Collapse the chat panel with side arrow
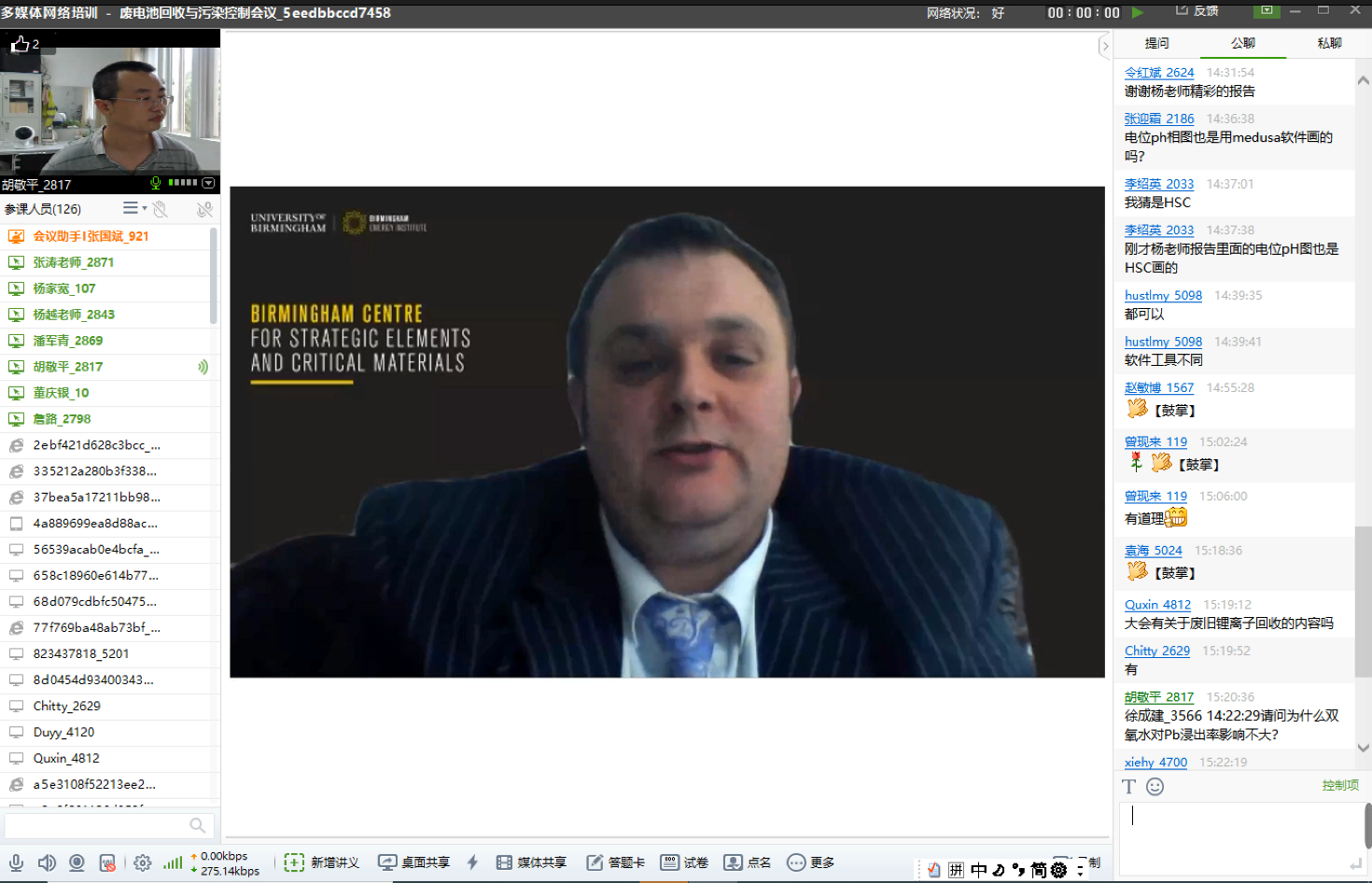Screen dimensions: 1372x883 coord(1105,46)
